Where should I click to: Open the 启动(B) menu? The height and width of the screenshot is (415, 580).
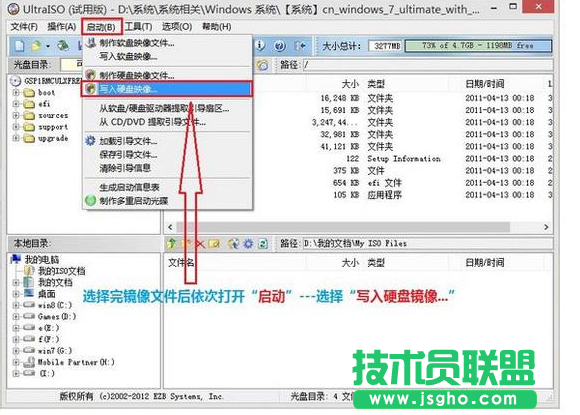[101, 27]
